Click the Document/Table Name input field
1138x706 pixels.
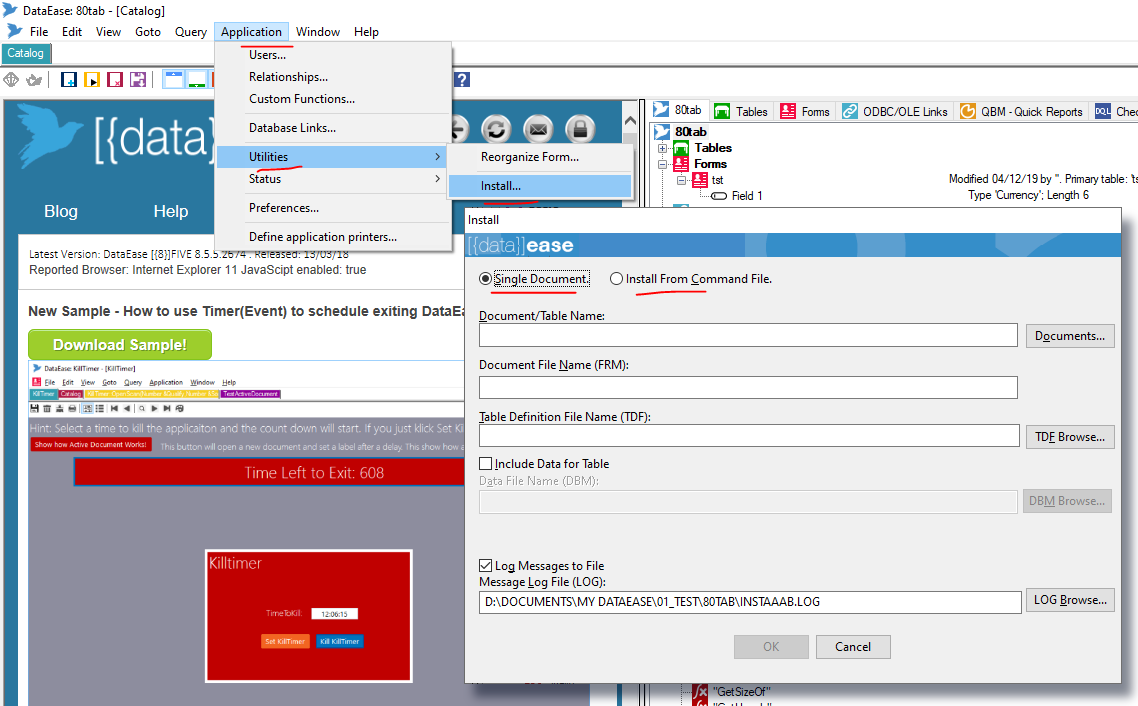[748, 335]
